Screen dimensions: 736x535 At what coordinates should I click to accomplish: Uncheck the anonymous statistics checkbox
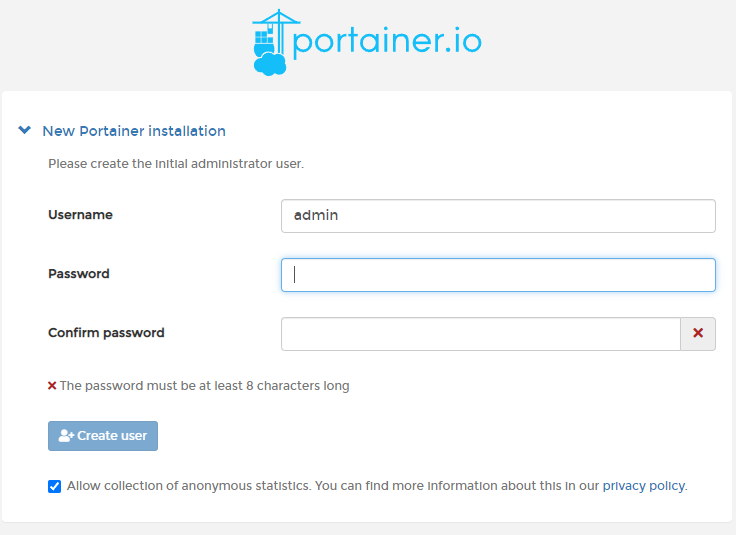pyautogui.click(x=54, y=486)
